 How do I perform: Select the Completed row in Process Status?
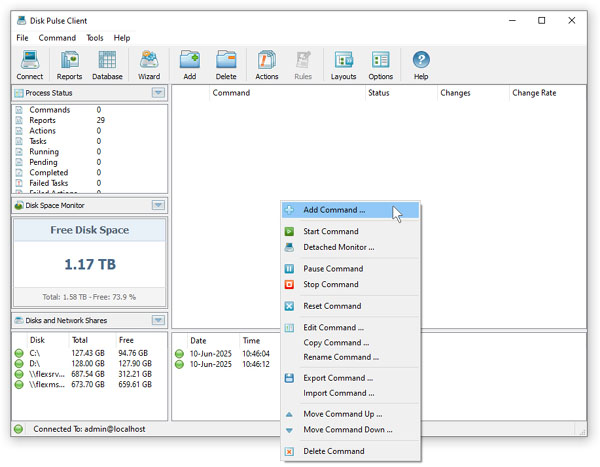90,173
